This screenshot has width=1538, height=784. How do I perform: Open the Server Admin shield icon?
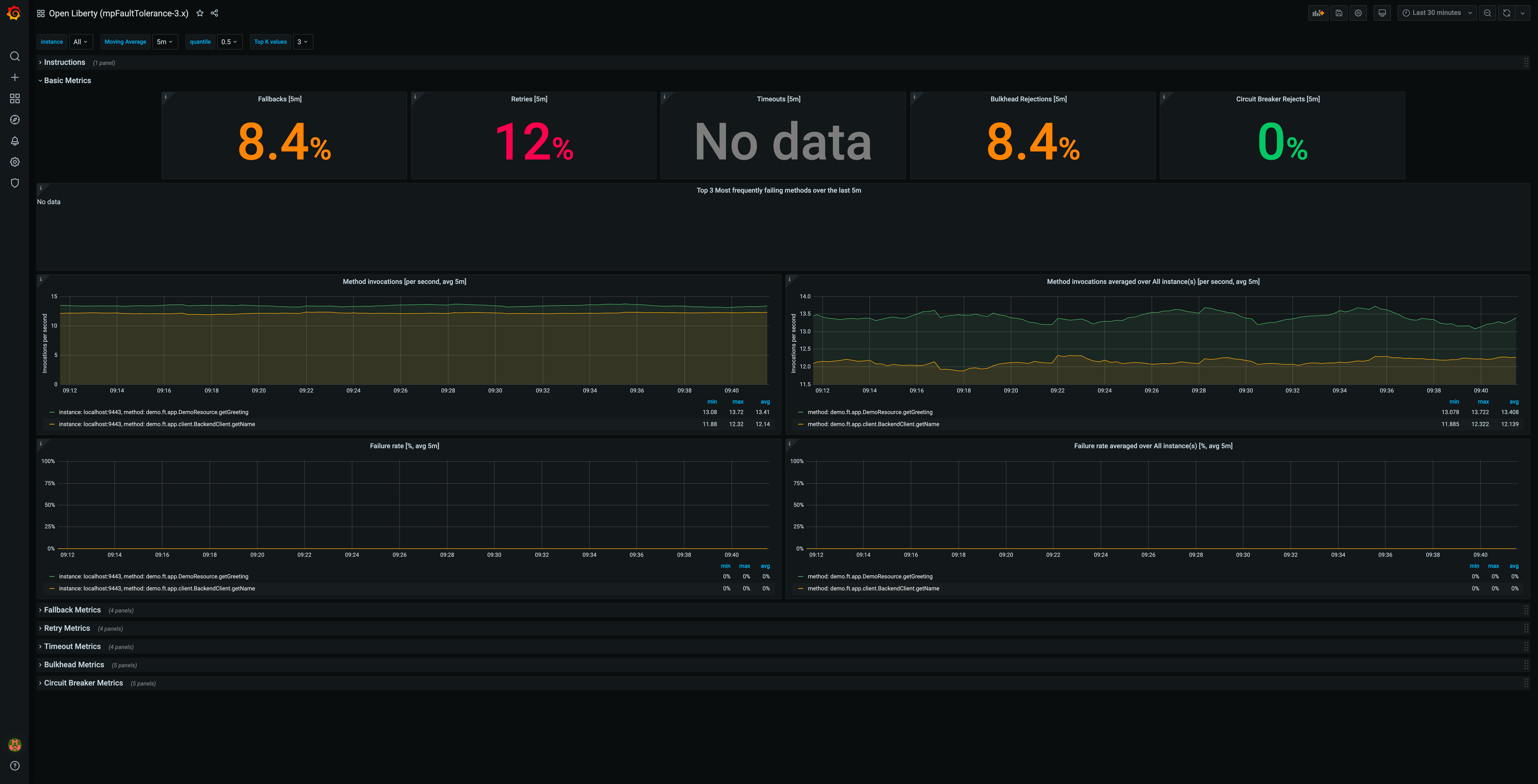point(15,183)
